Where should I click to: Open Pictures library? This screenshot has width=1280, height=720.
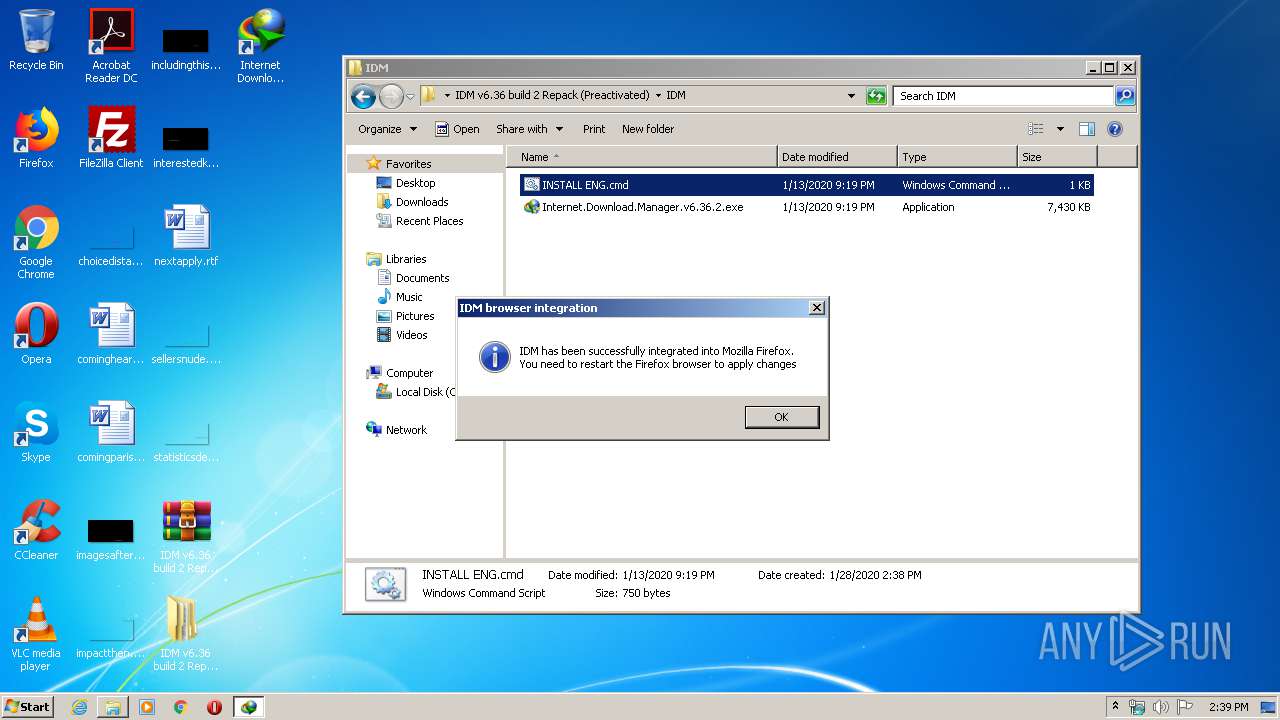pos(415,316)
